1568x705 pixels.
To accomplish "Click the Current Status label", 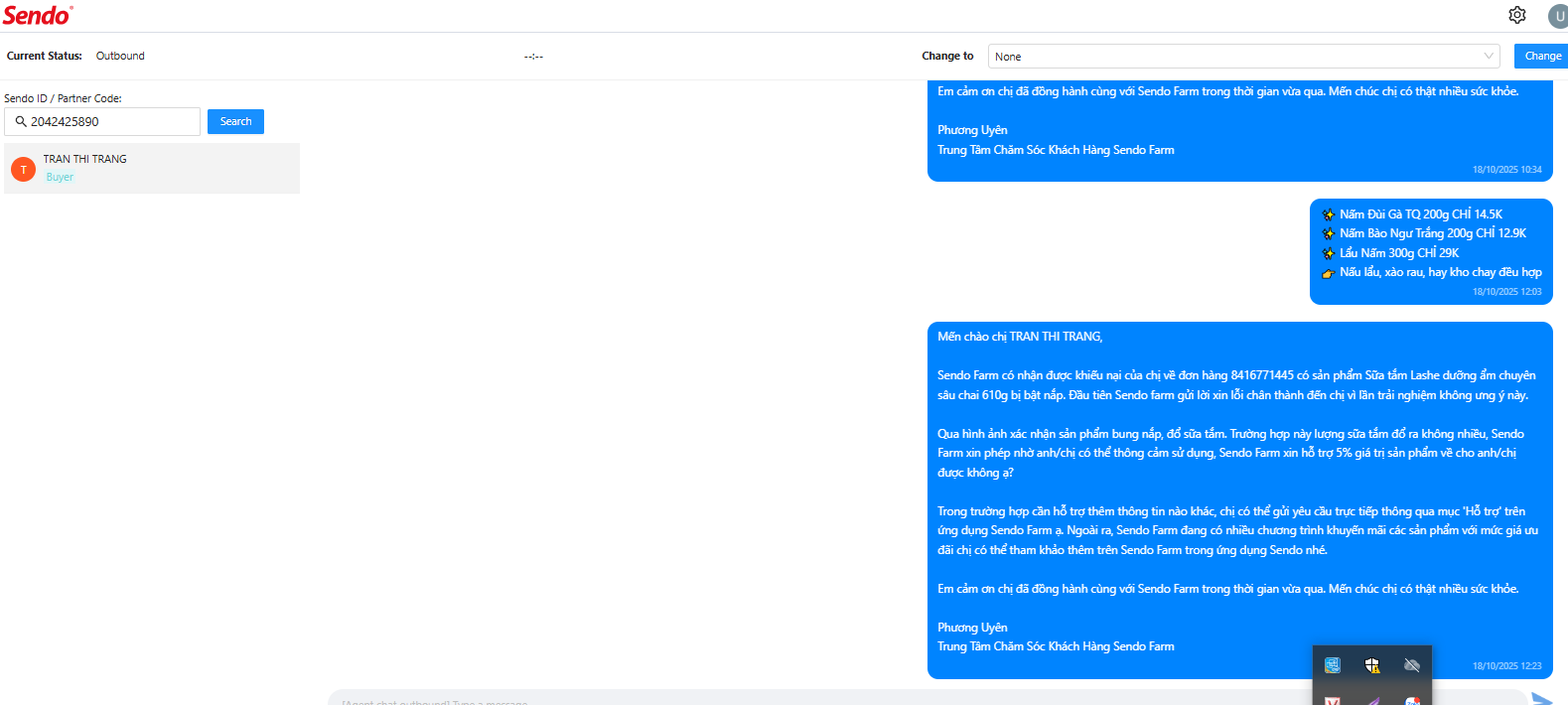I will point(45,56).
